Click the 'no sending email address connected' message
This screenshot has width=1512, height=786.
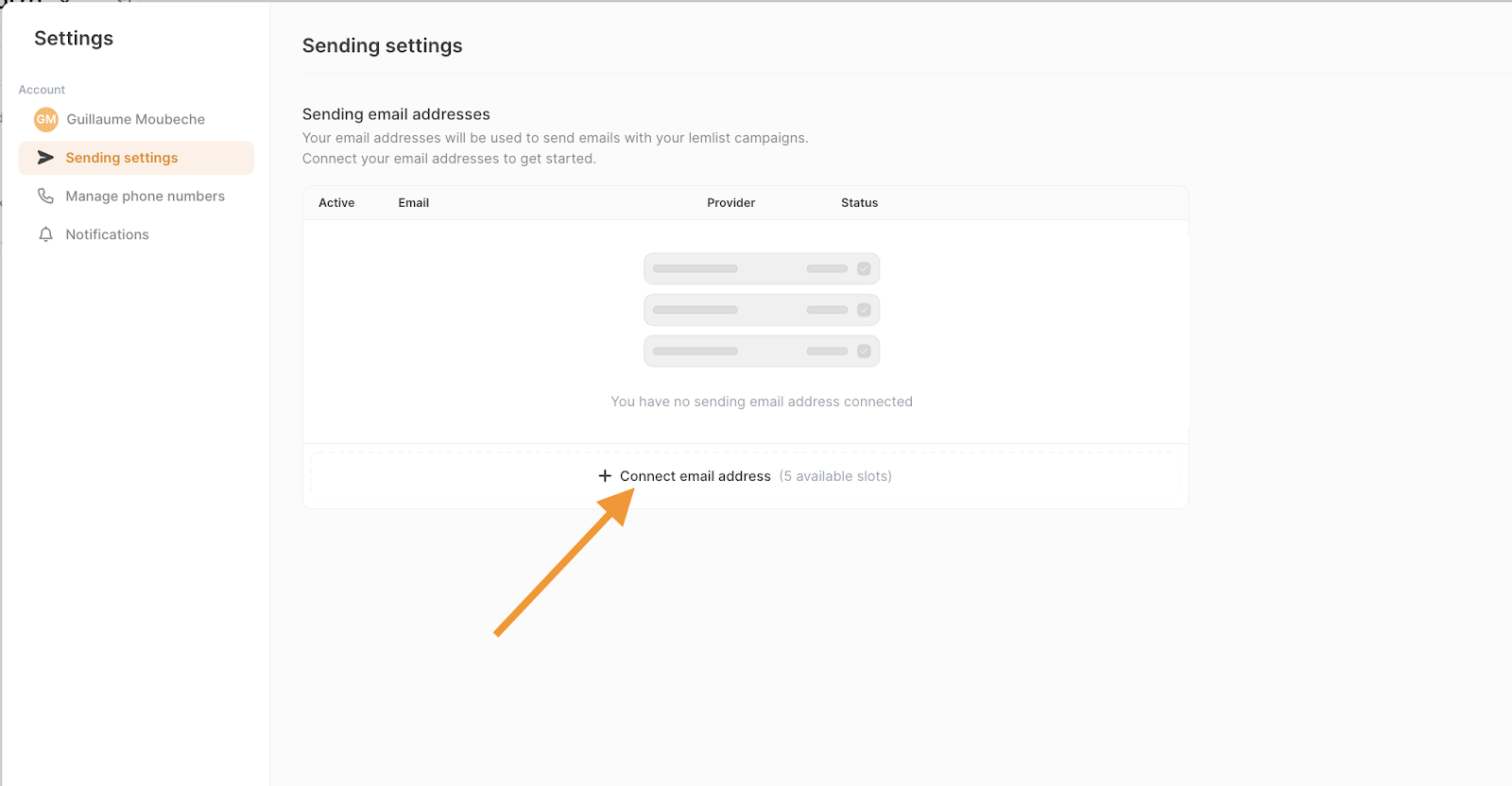point(761,402)
